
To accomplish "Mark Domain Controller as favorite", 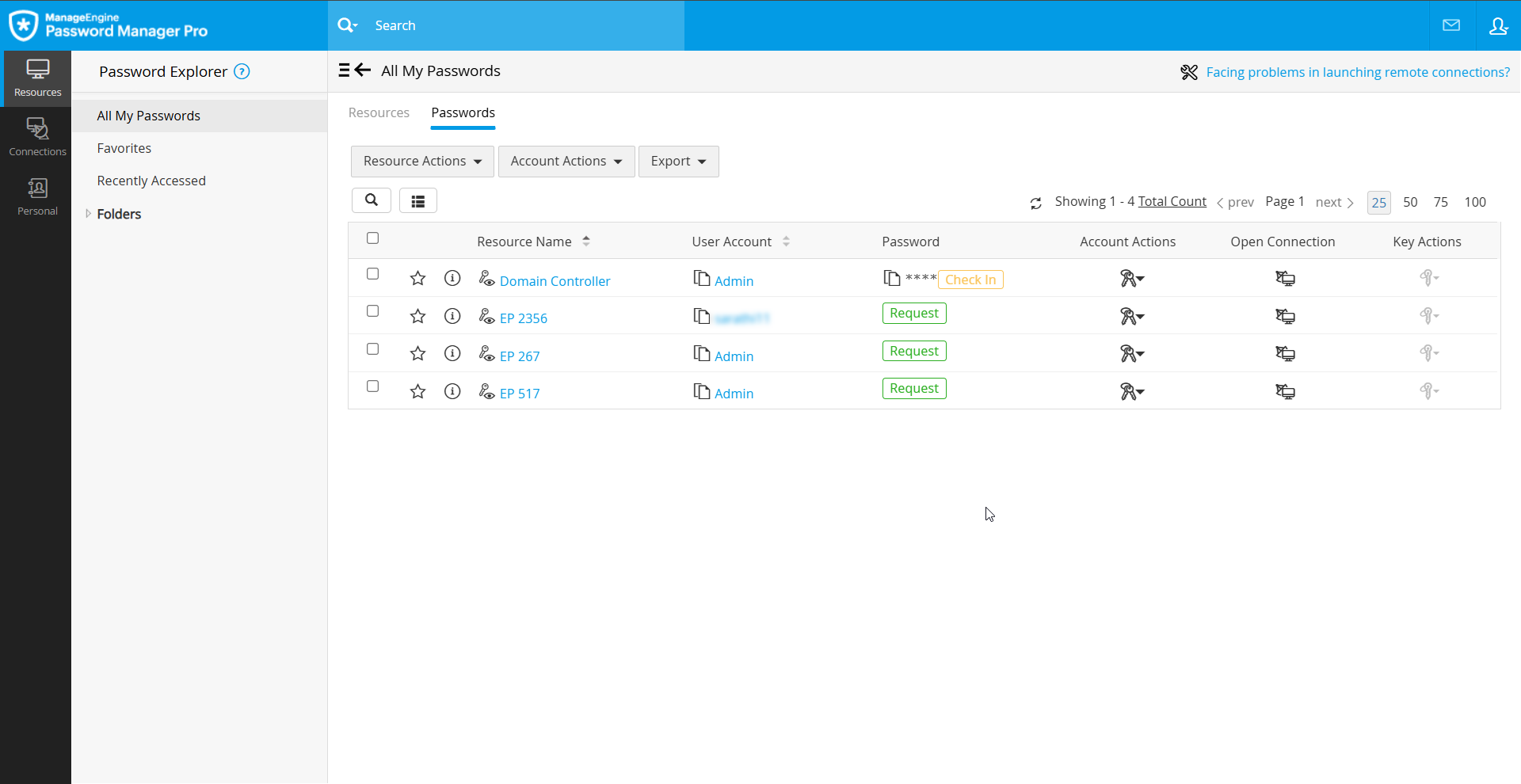I will (417, 278).
